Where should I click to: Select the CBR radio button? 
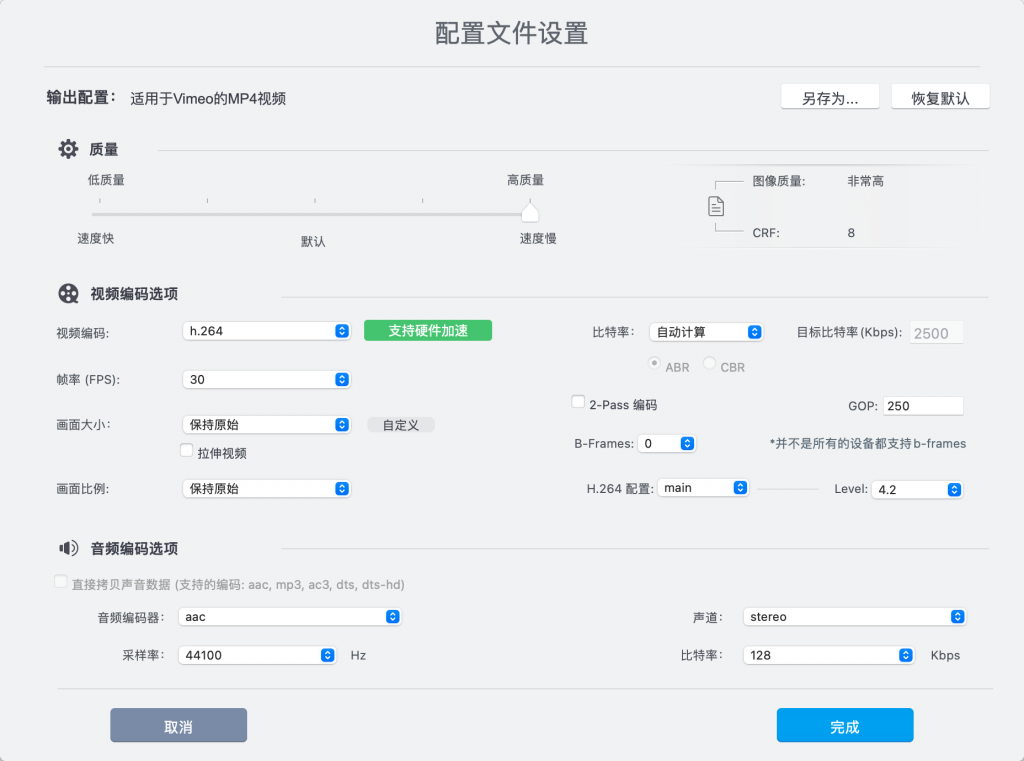pos(710,367)
